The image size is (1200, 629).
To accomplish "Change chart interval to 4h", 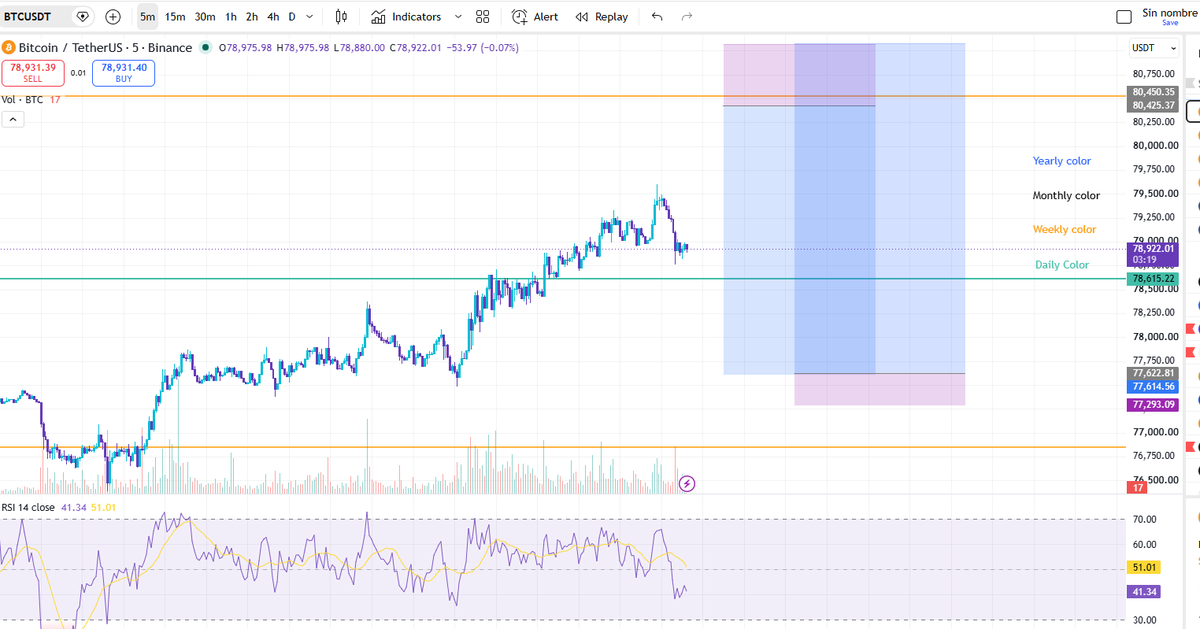I will [x=273, y=17].
